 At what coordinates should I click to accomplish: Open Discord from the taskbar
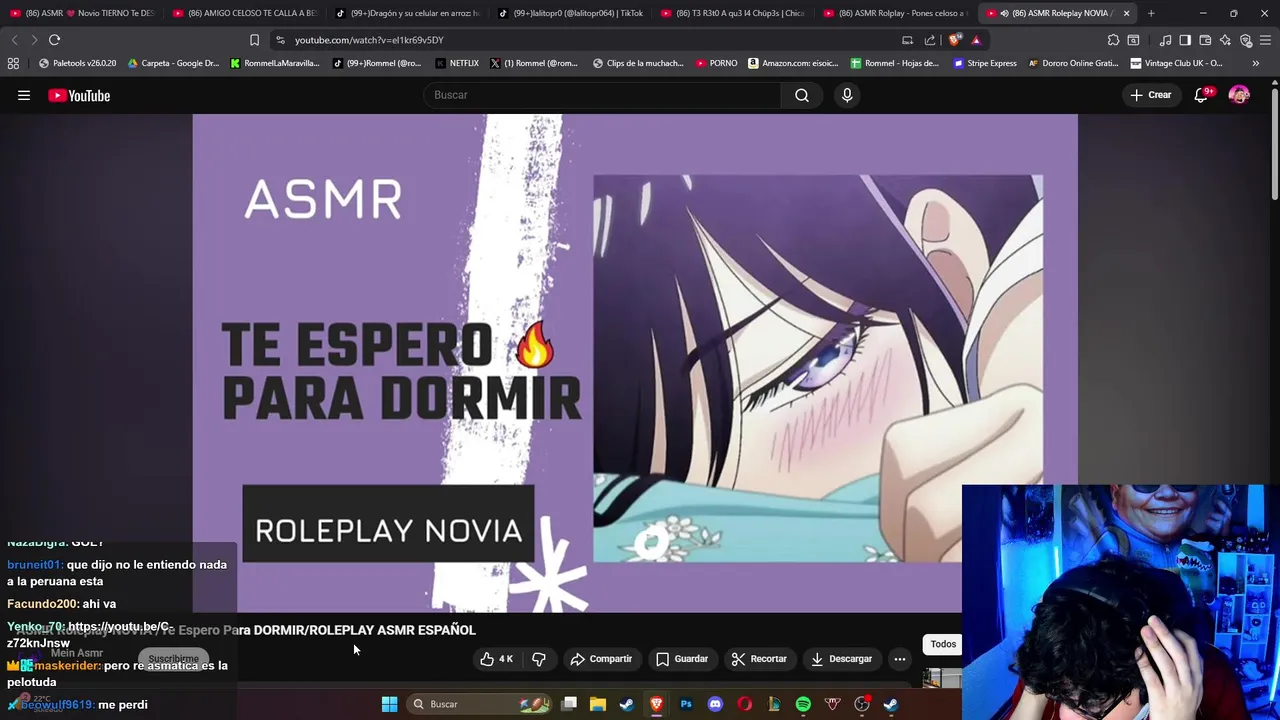tap(715, 704)
